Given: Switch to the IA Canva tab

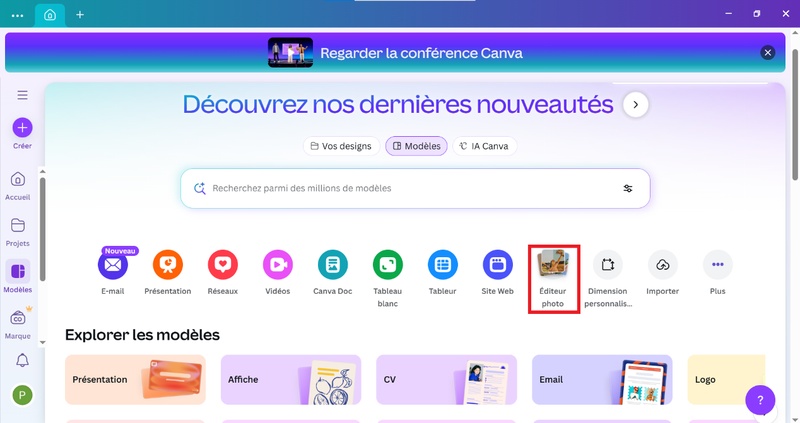Looking at the screenshot, I should [x=485, y=146].
